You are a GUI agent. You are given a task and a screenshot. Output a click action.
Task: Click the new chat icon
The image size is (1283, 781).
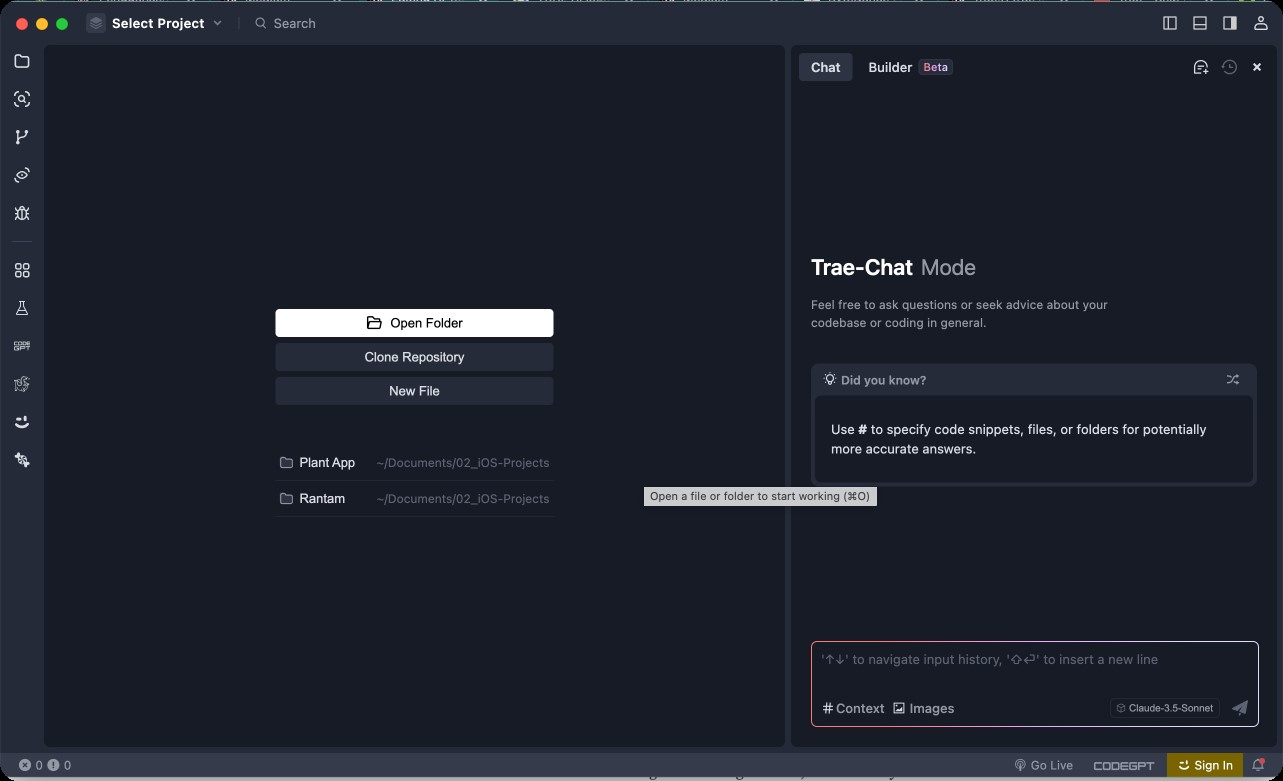coord(1201,67)
